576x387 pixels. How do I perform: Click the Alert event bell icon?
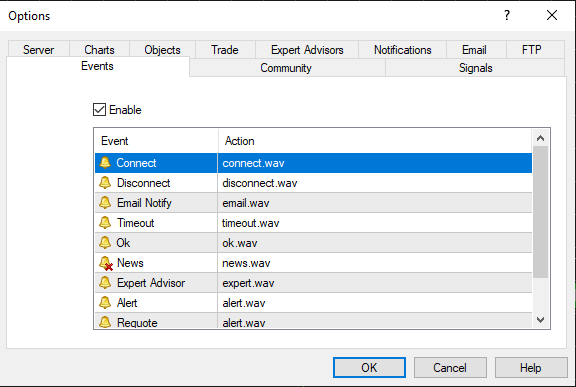(105, 303)
